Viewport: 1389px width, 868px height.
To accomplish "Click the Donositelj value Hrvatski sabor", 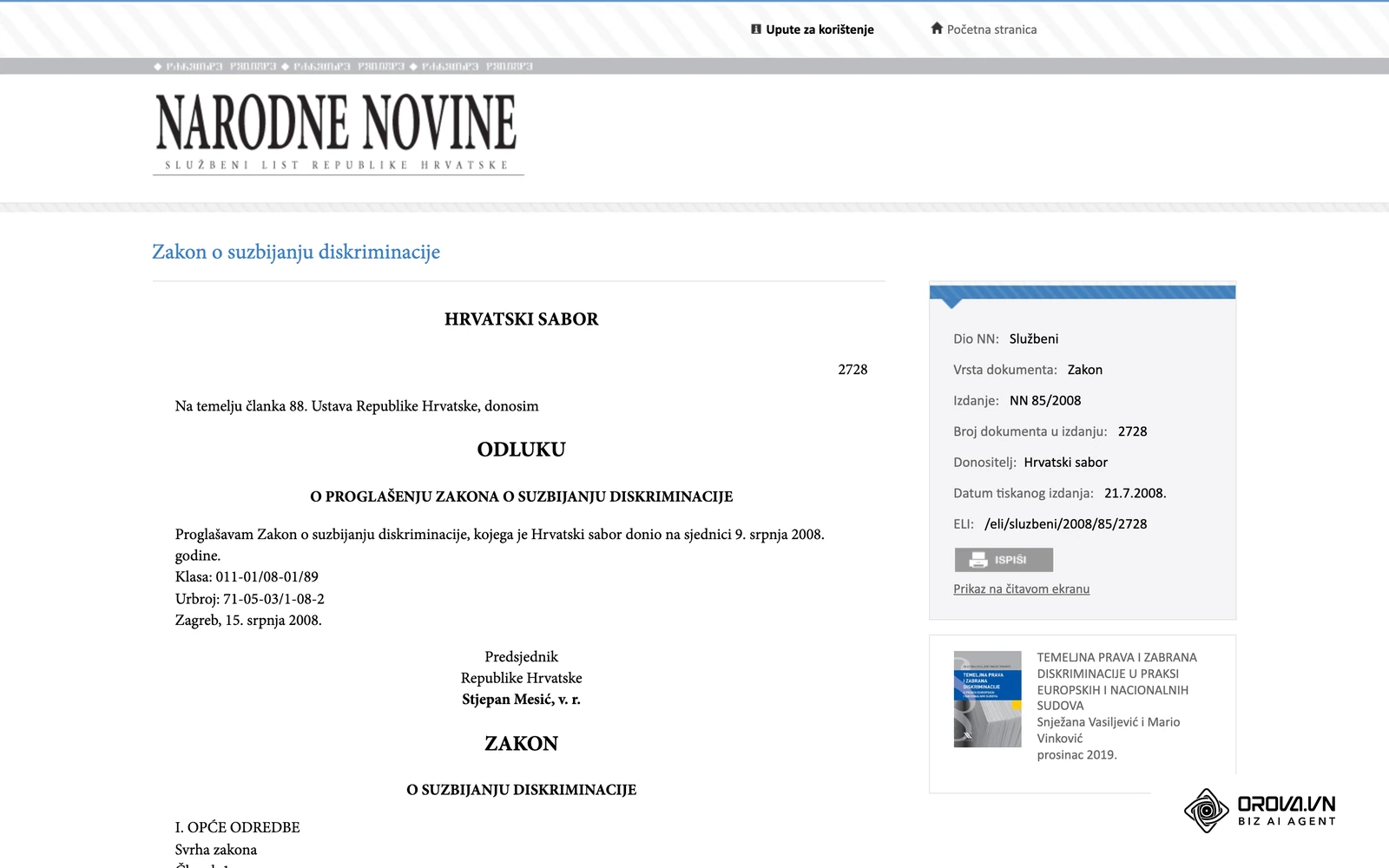I will pos(1065,463).
